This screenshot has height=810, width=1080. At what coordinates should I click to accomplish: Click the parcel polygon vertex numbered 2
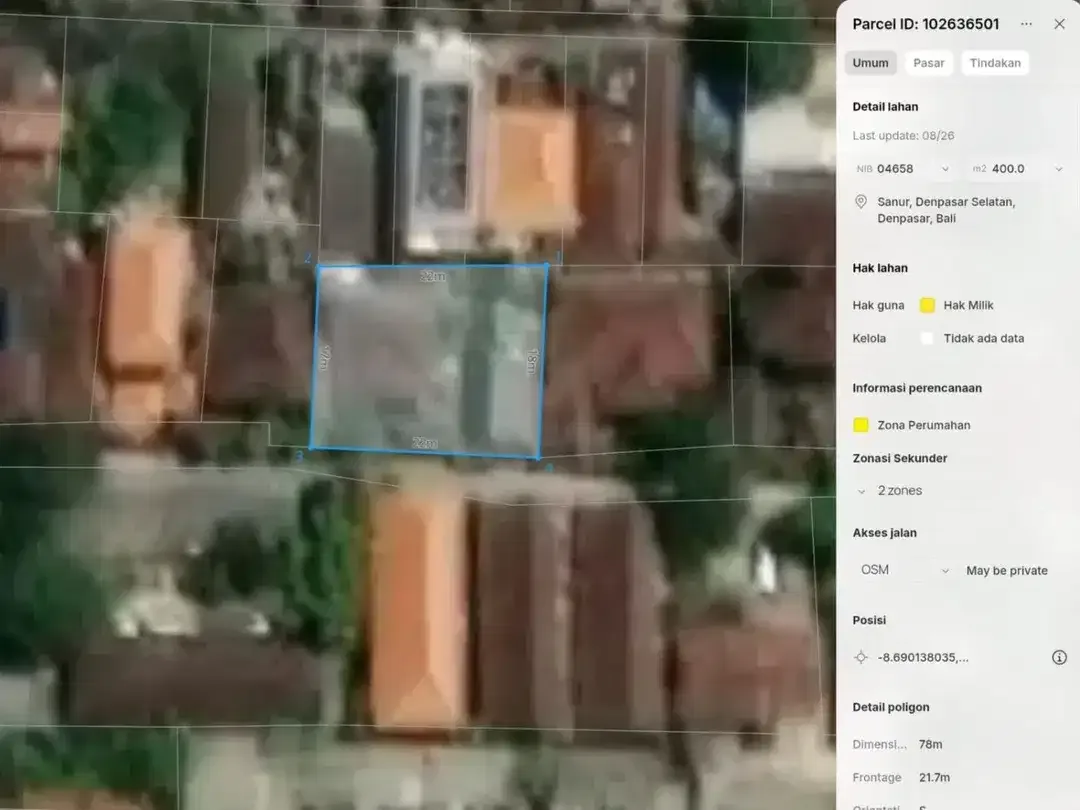[x=318, y=266]
